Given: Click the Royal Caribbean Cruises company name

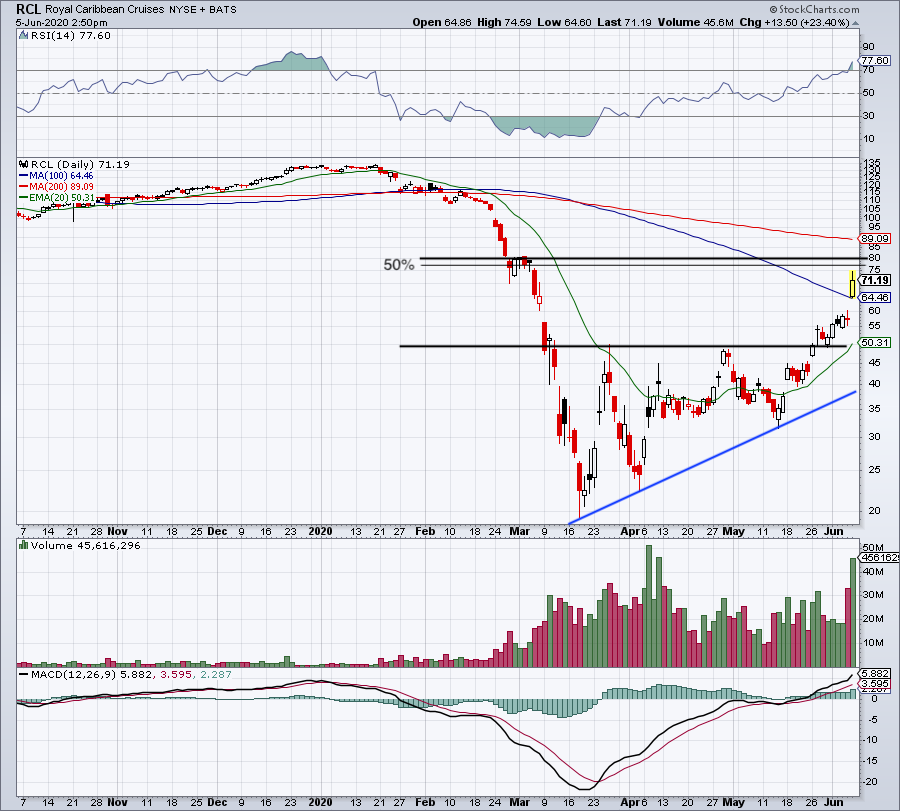Looking at the screenshot, I should pos(104,10).
